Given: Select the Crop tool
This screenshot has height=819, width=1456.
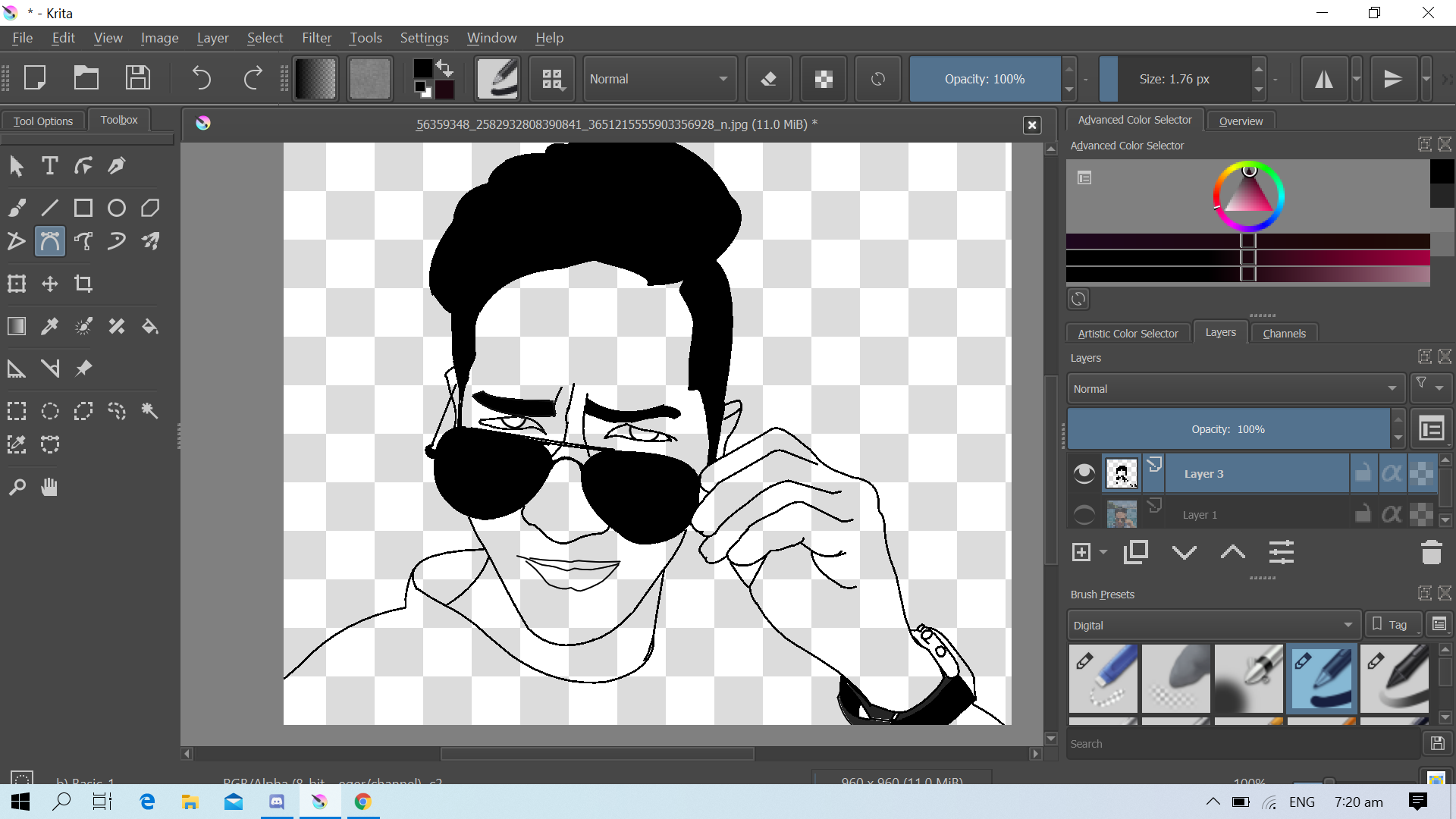Looking at the screenshot, I should coord(83,284).
